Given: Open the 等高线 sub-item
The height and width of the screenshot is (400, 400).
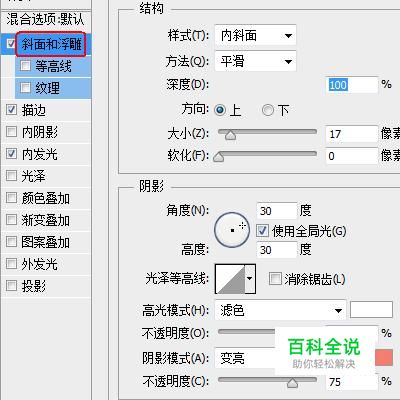Looking at the screenshot, I should tap(53, 66).
